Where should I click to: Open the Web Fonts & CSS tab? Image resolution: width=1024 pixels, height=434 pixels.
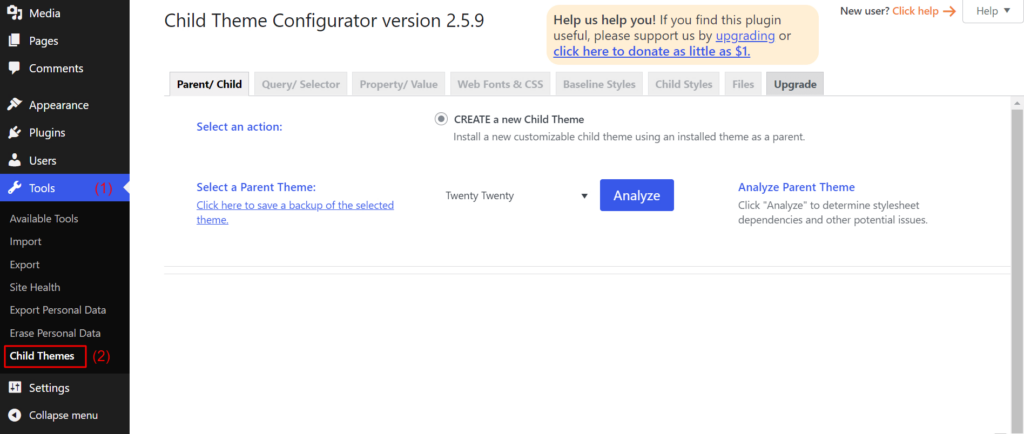coord(499,84)
